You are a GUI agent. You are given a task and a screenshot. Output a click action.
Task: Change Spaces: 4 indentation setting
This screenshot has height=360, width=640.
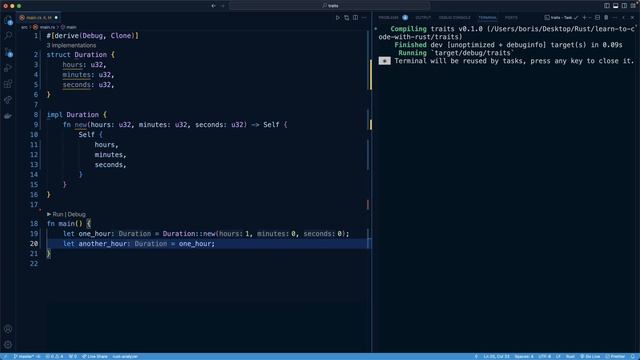pyautogui.click(x=524, y=356)
